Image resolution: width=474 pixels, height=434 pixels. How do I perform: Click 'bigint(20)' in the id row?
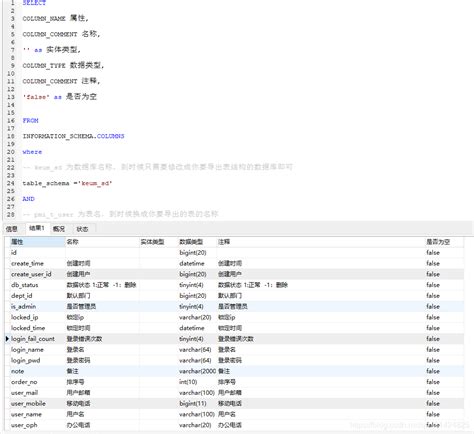[193, 253]
